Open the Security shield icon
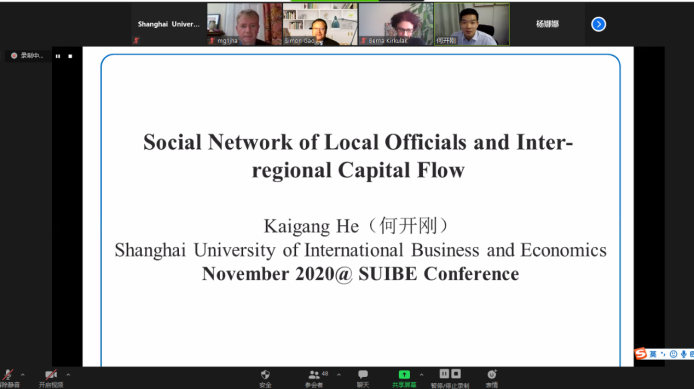This screenshot has width=694, height=389. pos(265,375)
